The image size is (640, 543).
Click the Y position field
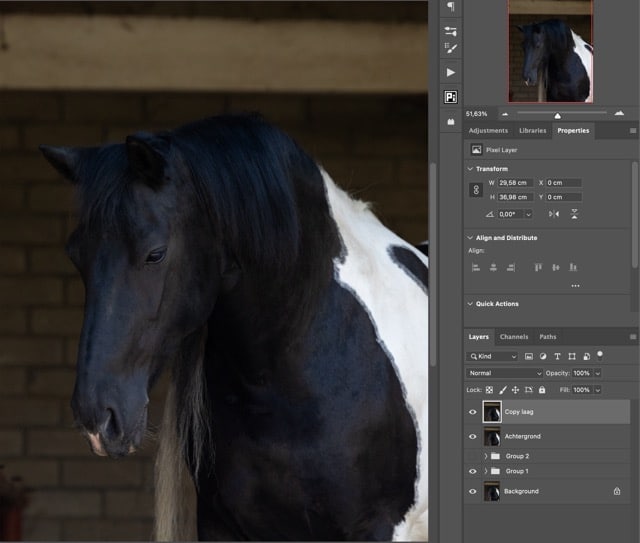(x=564, y=197)
